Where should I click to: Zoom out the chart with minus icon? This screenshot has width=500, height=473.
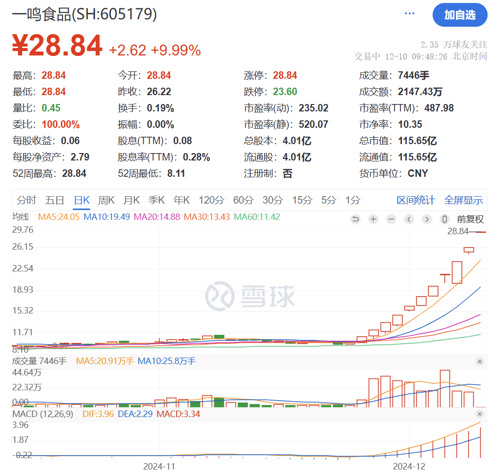[391, 219]
